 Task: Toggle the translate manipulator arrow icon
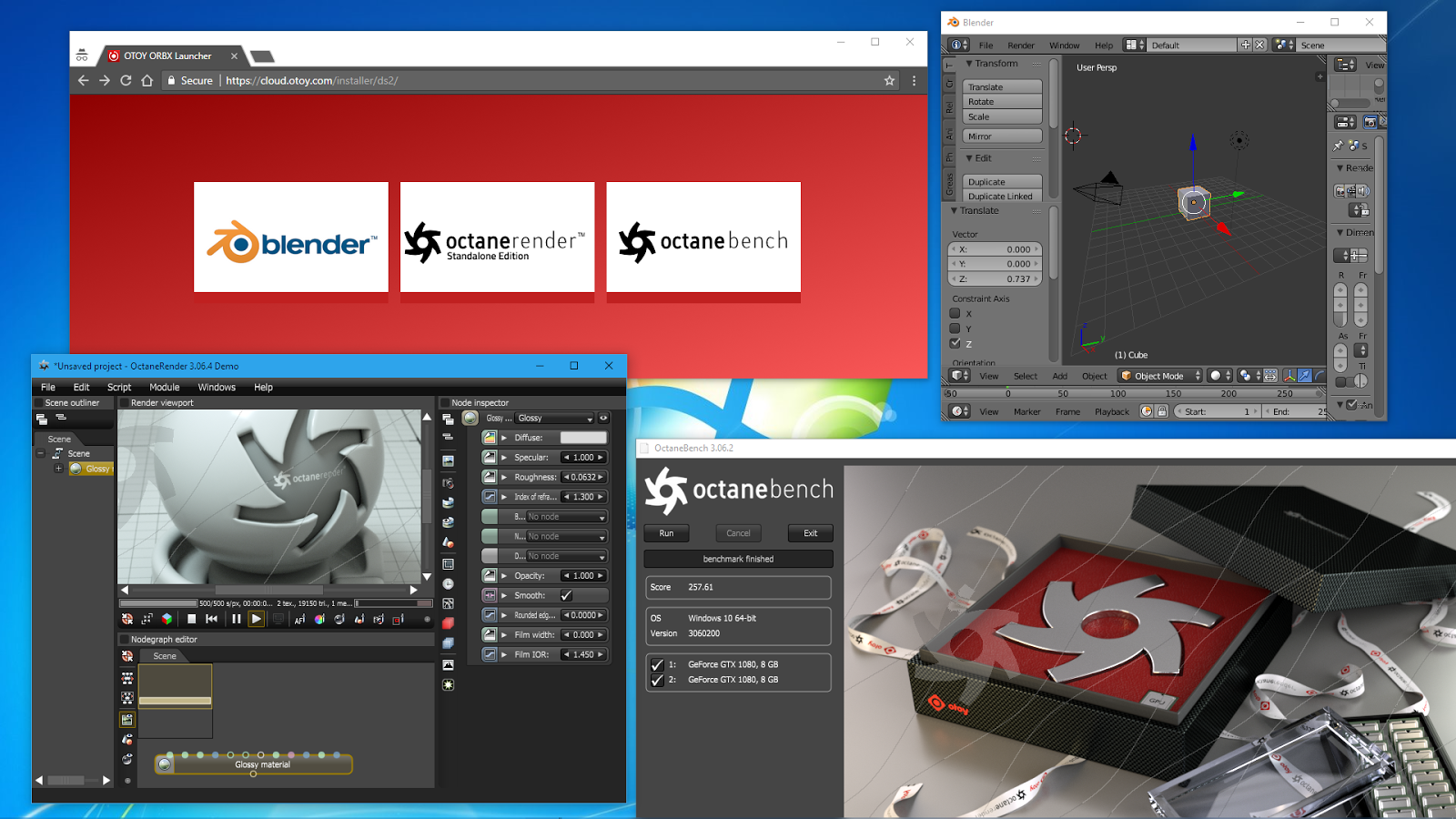pyautogui.click(x=1305, y=376)
